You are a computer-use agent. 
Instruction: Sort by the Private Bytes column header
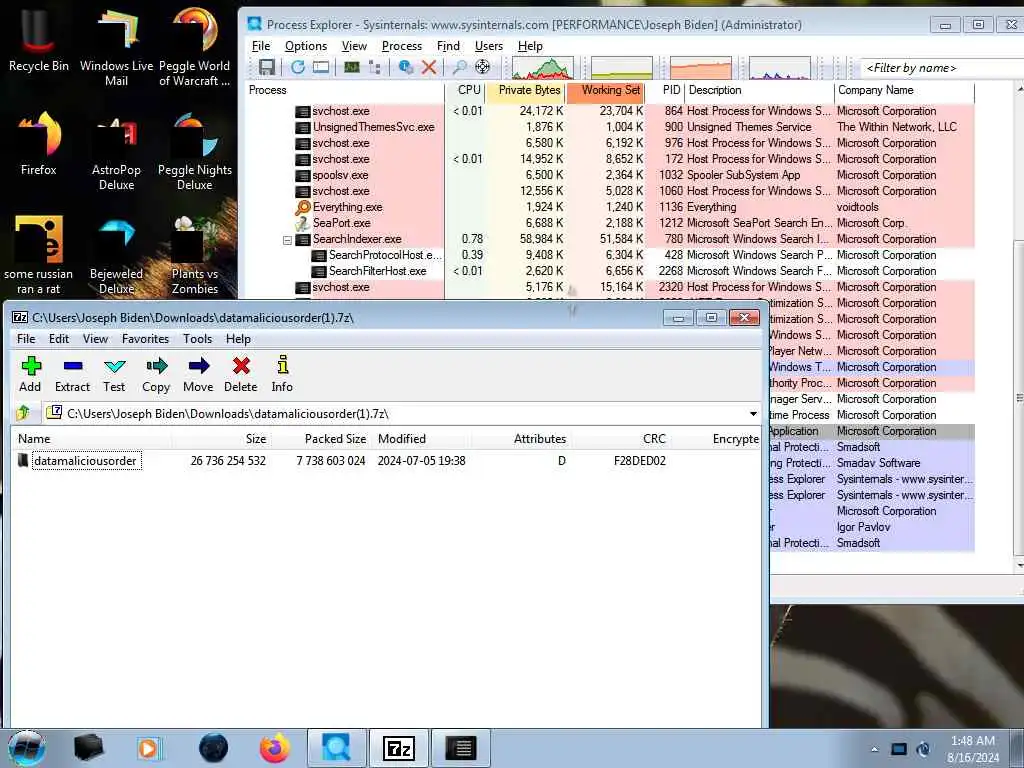(526, 91)
